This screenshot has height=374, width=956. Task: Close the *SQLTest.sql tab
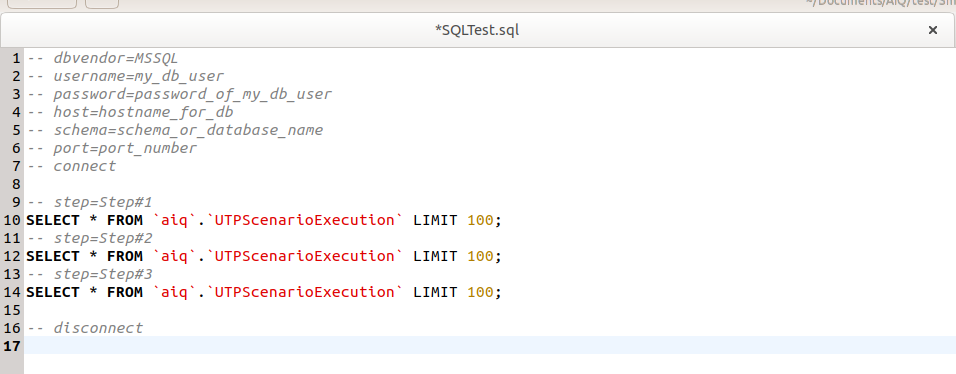click(x=932, y=30)
